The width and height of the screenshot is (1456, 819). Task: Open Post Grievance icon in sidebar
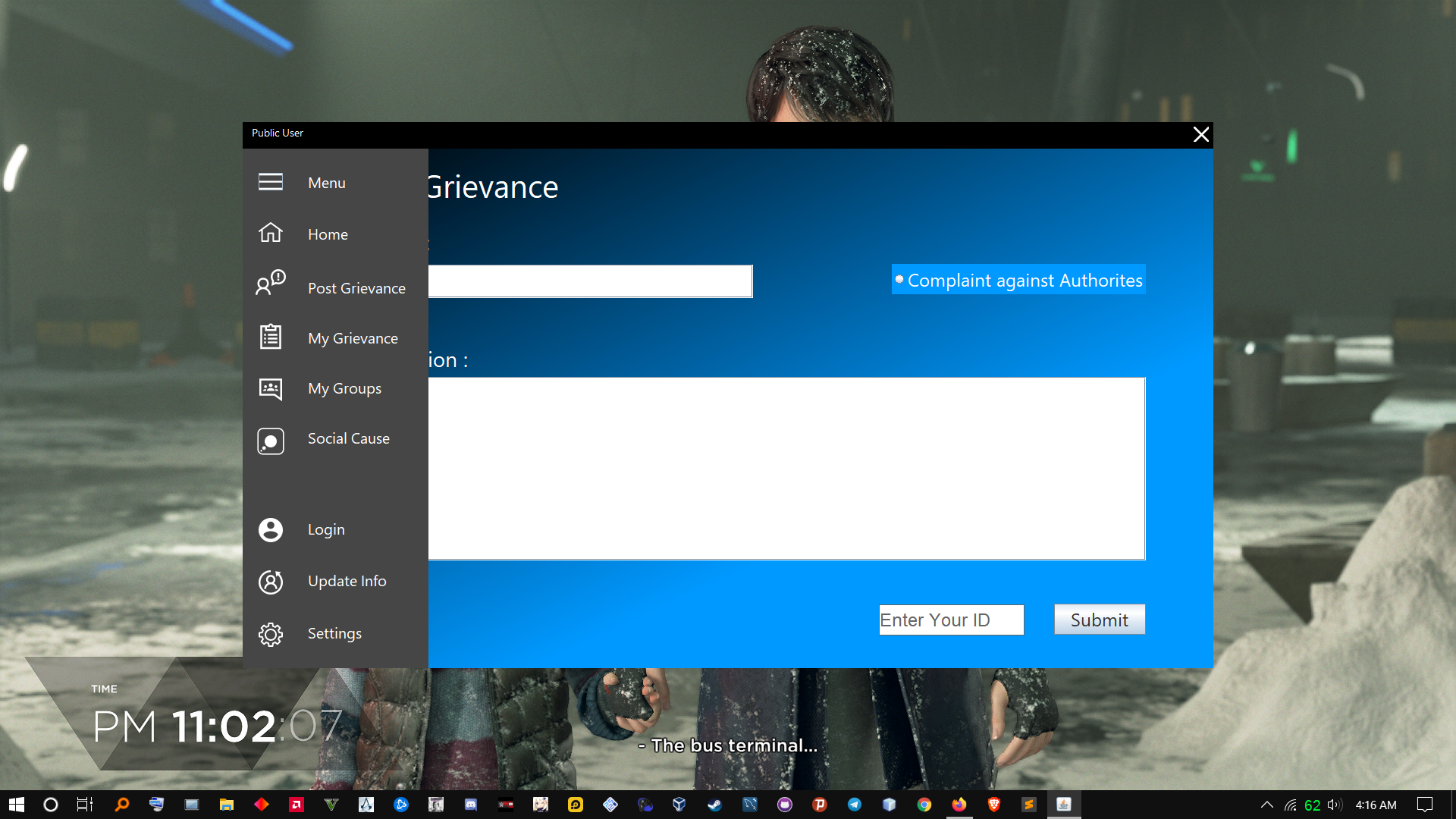click(271, 283)
